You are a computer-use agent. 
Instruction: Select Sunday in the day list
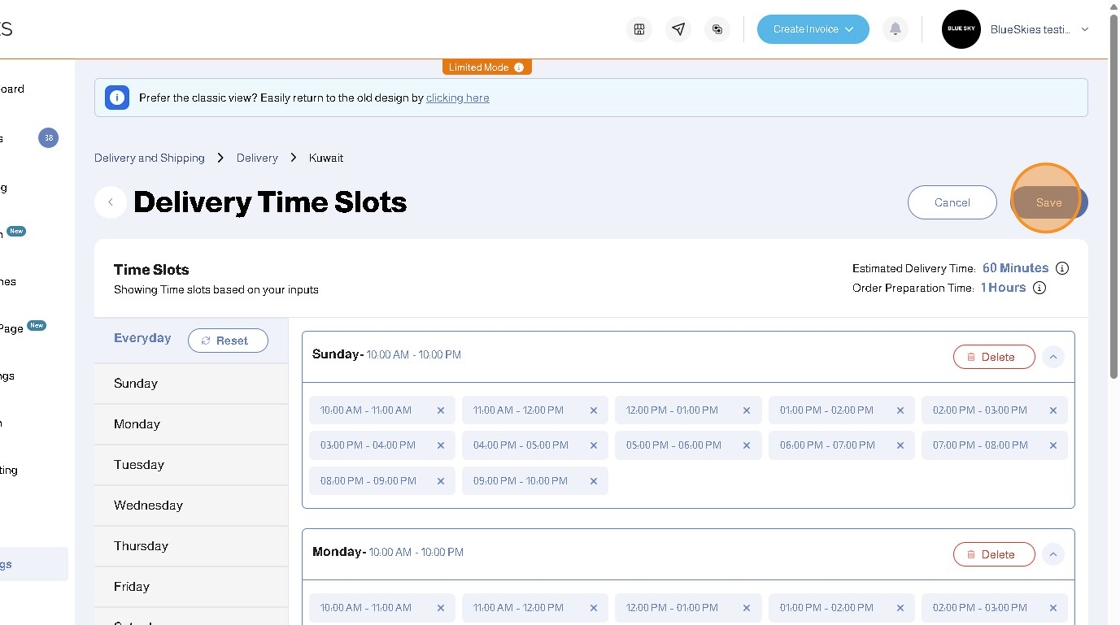coord(191,384)
